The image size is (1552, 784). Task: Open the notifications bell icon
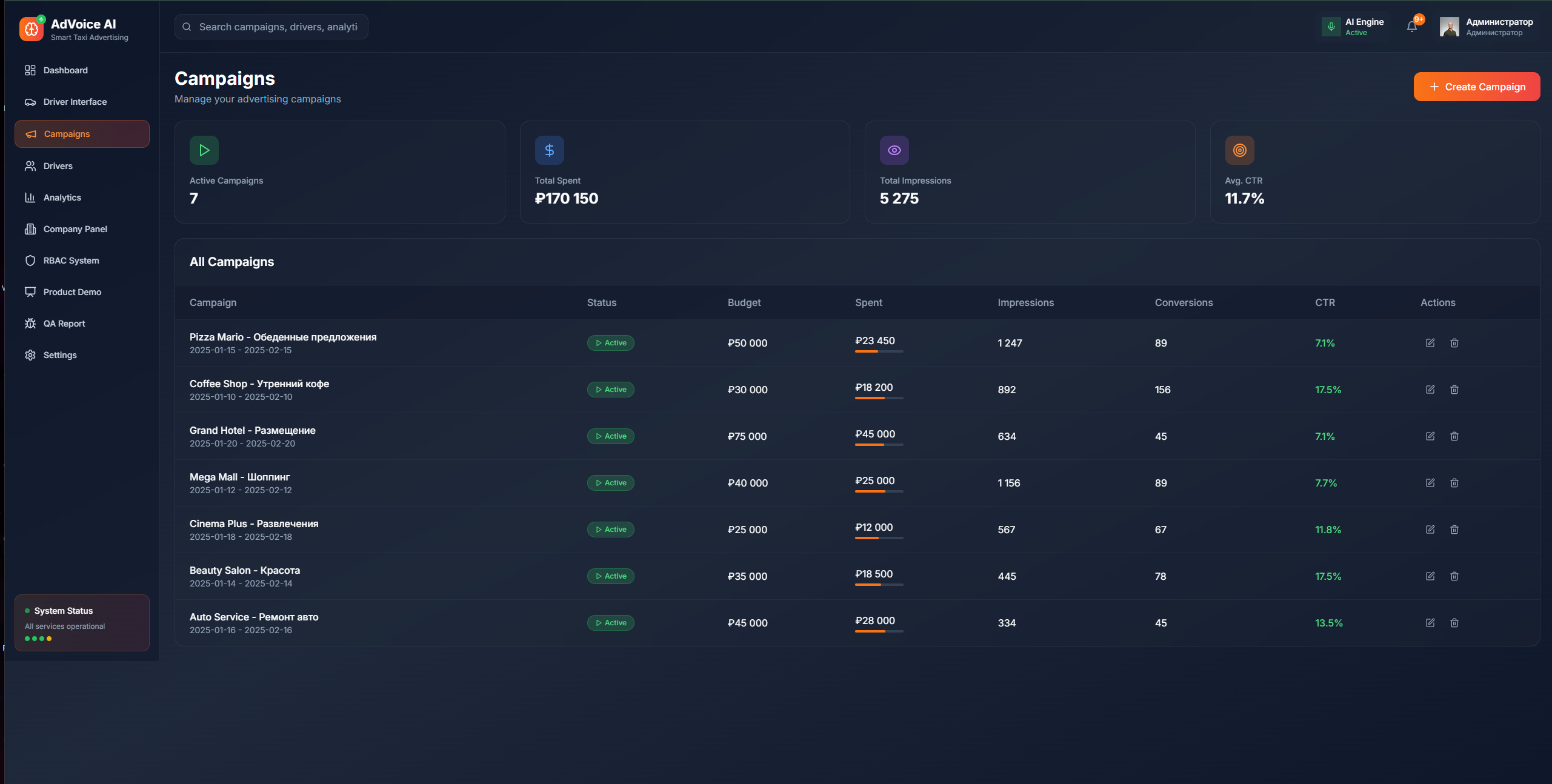(x=1411, y=27)
